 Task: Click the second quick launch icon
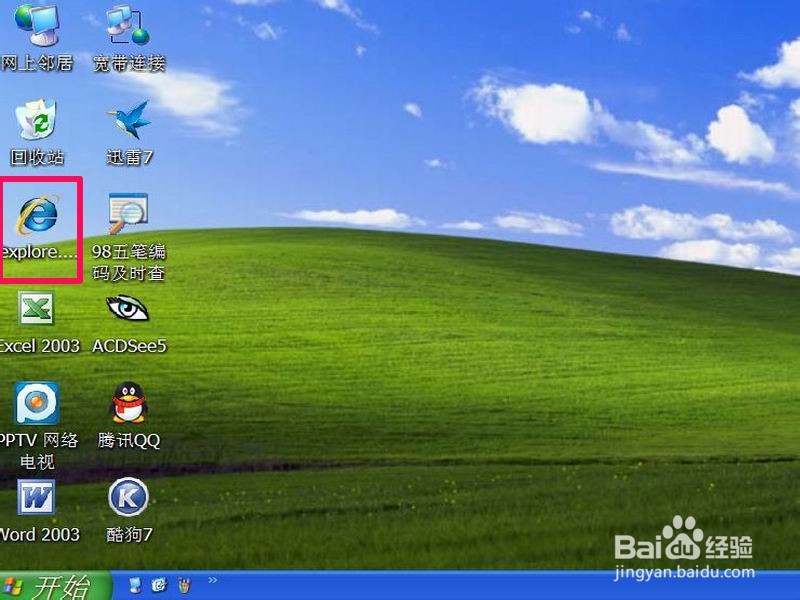tap(159, 585)
